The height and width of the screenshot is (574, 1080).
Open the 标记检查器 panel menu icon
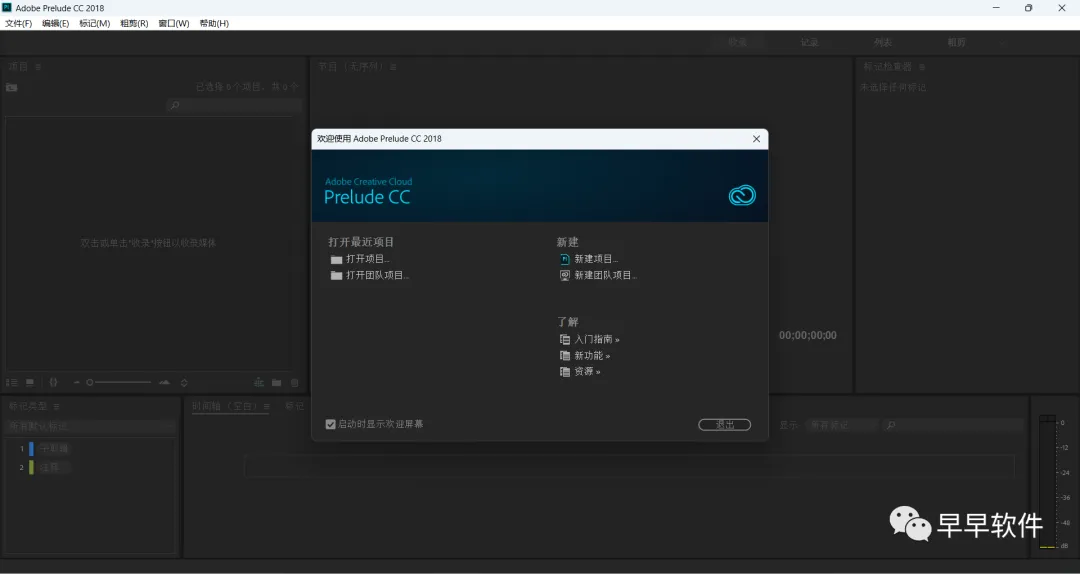922,67
